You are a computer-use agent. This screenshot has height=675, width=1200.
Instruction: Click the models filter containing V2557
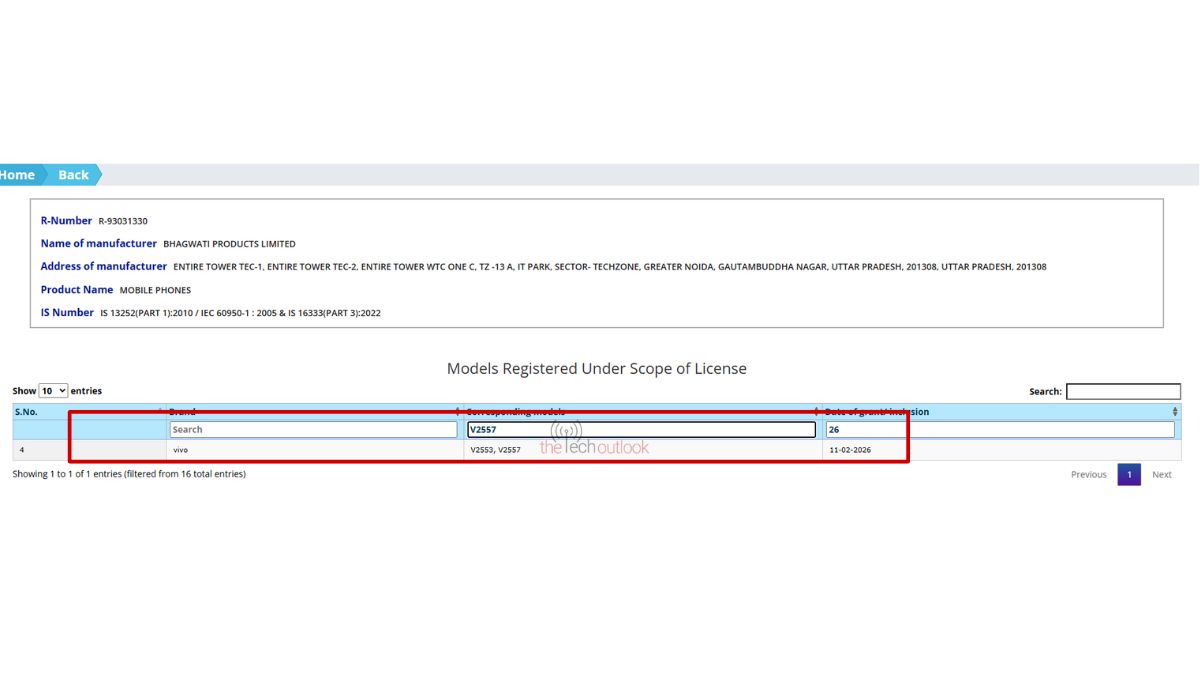pyautogui.click(x=641, y=430)
